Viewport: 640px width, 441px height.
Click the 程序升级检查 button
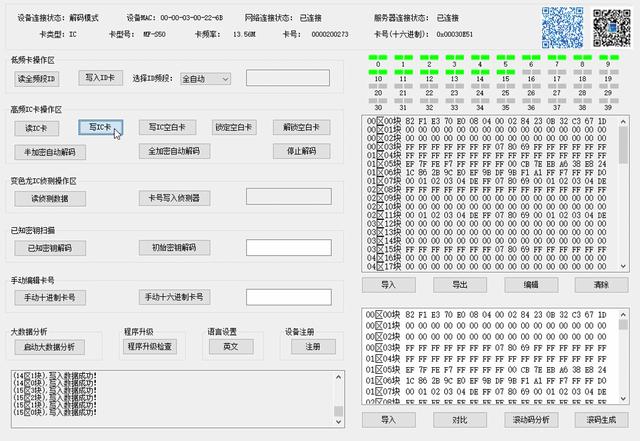click(x=149, y=347)
